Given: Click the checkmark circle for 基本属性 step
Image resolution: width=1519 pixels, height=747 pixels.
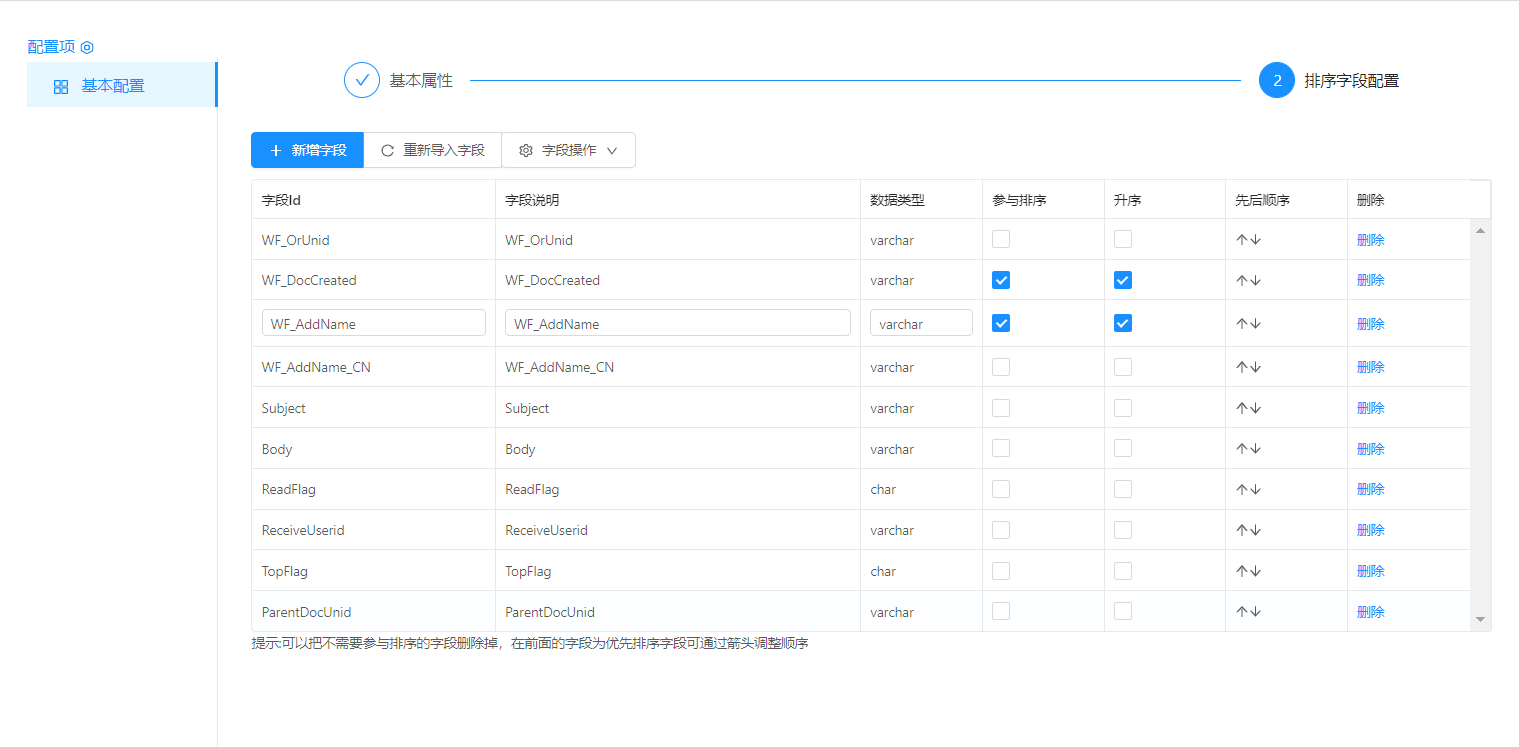Looking at the screenshot, I should point(362,80).
